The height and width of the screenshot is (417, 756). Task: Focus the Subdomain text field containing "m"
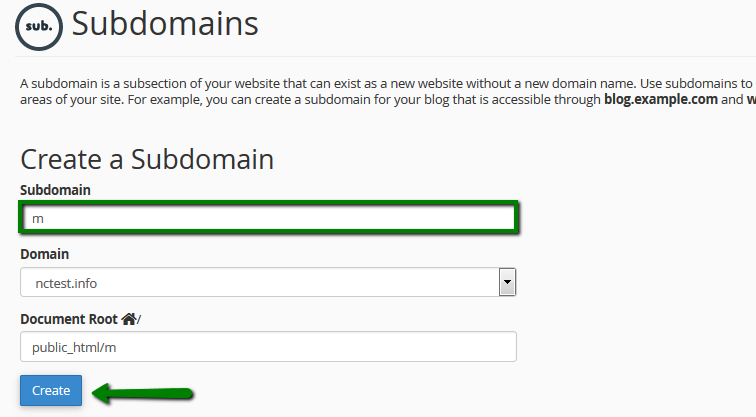pyautogui.click(x=269, y=218)
